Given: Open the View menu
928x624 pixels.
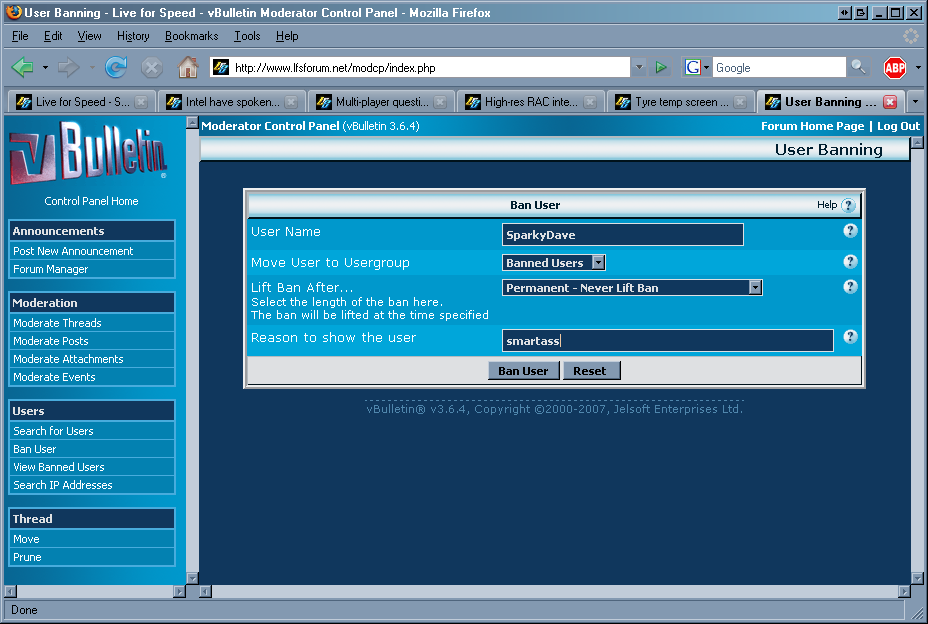Looking at the screenshot, I should click(89, 36).
